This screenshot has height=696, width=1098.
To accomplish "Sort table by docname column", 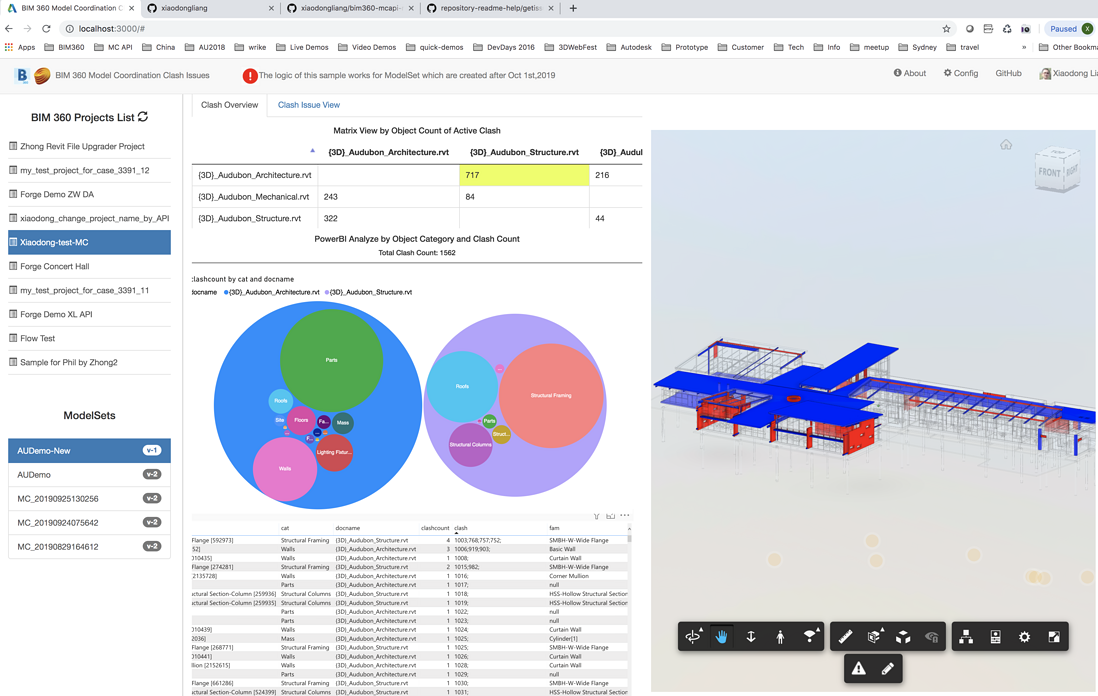I will (347, 528).
